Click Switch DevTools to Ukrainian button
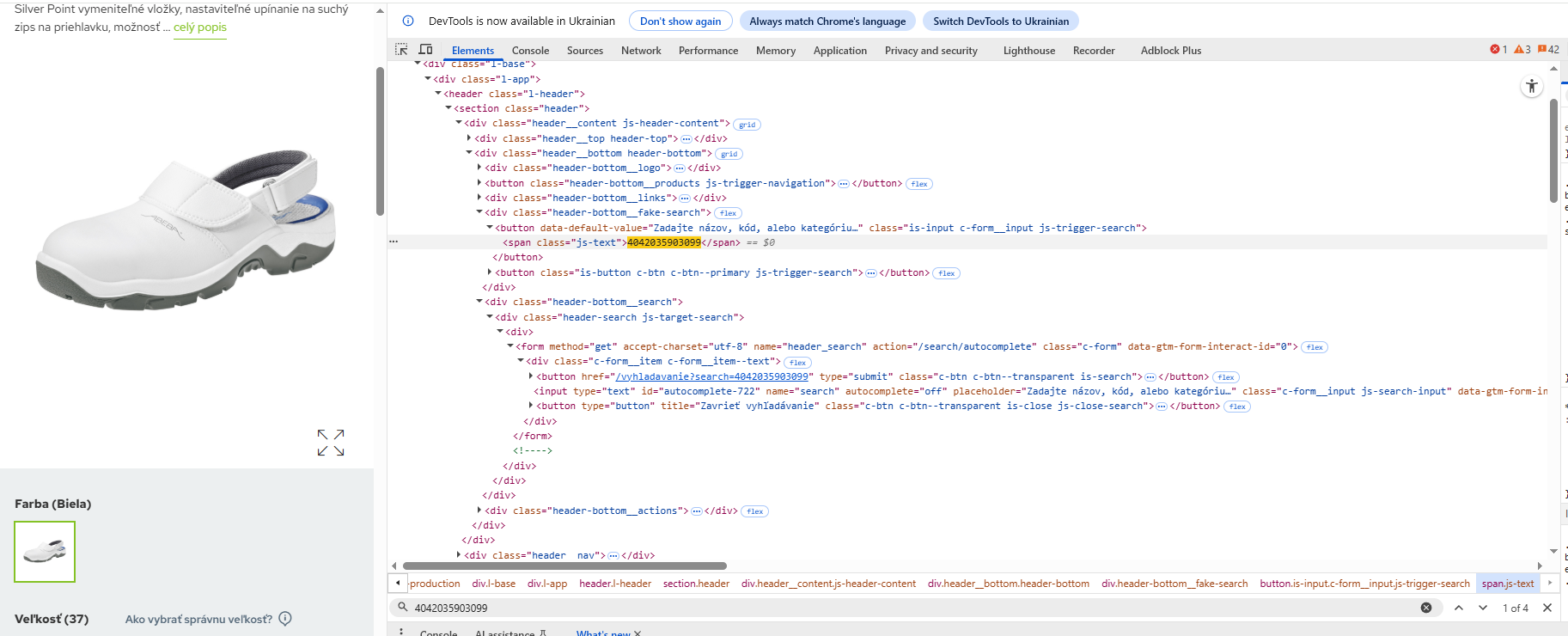The width and height of the screenshot is (1568, 636). [x=1001, y=21]
